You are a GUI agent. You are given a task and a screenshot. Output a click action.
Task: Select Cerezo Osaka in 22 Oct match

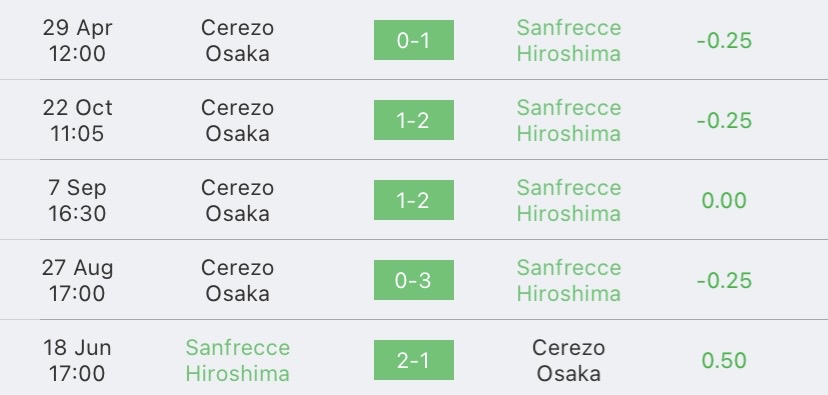238,120
